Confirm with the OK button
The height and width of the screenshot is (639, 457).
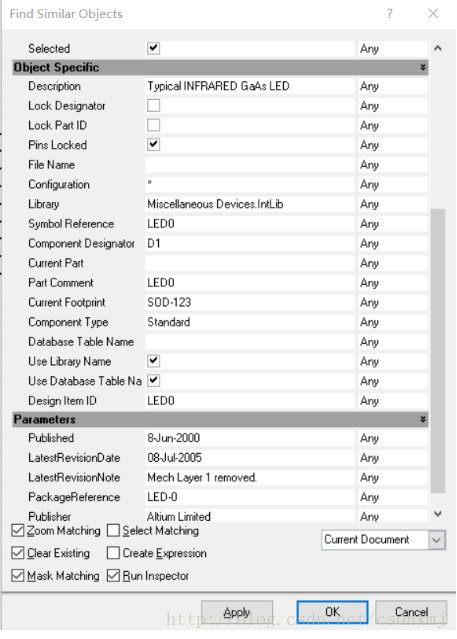click(x=332, y=612)
